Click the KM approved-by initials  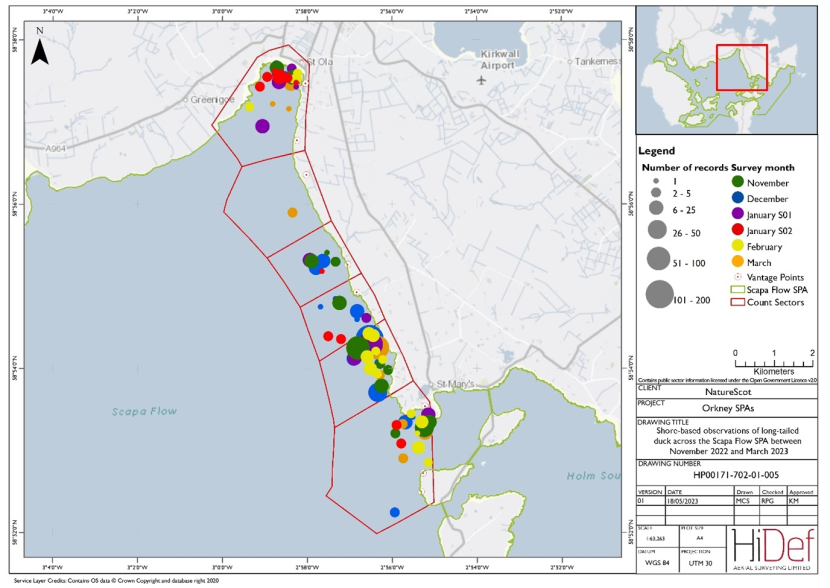793,500
